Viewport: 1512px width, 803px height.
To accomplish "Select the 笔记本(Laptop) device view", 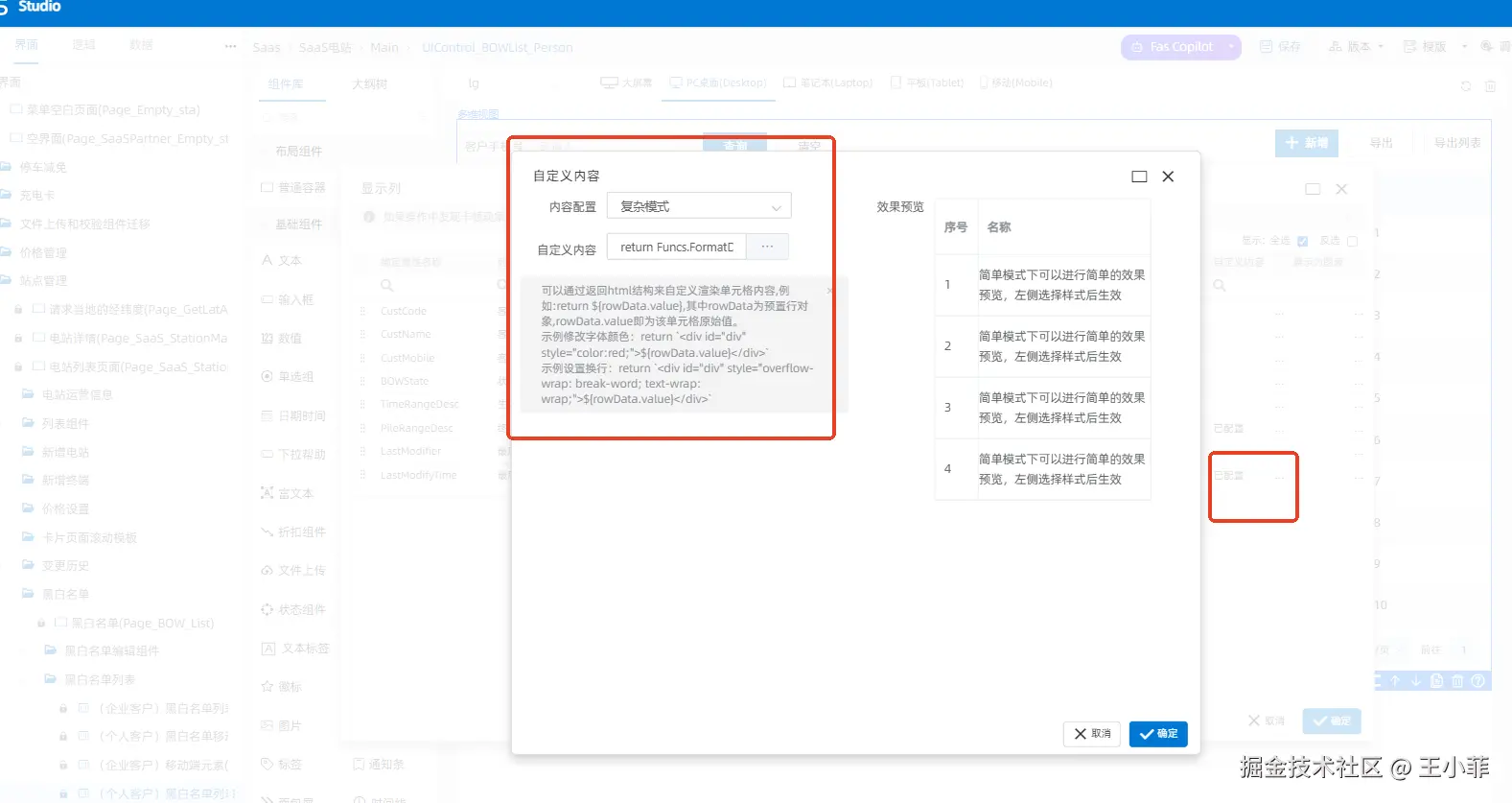I will pyautogui.click(x=827, y=83).
